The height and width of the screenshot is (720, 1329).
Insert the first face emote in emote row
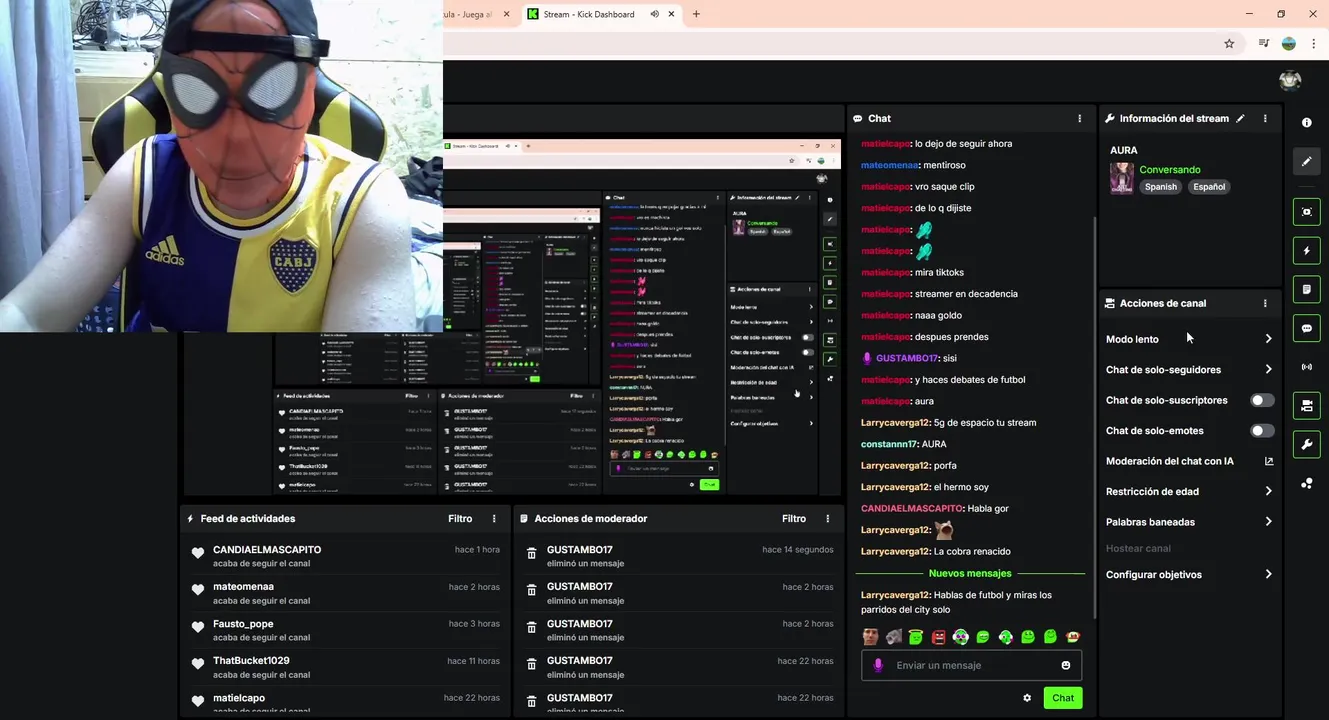(871, 637)
